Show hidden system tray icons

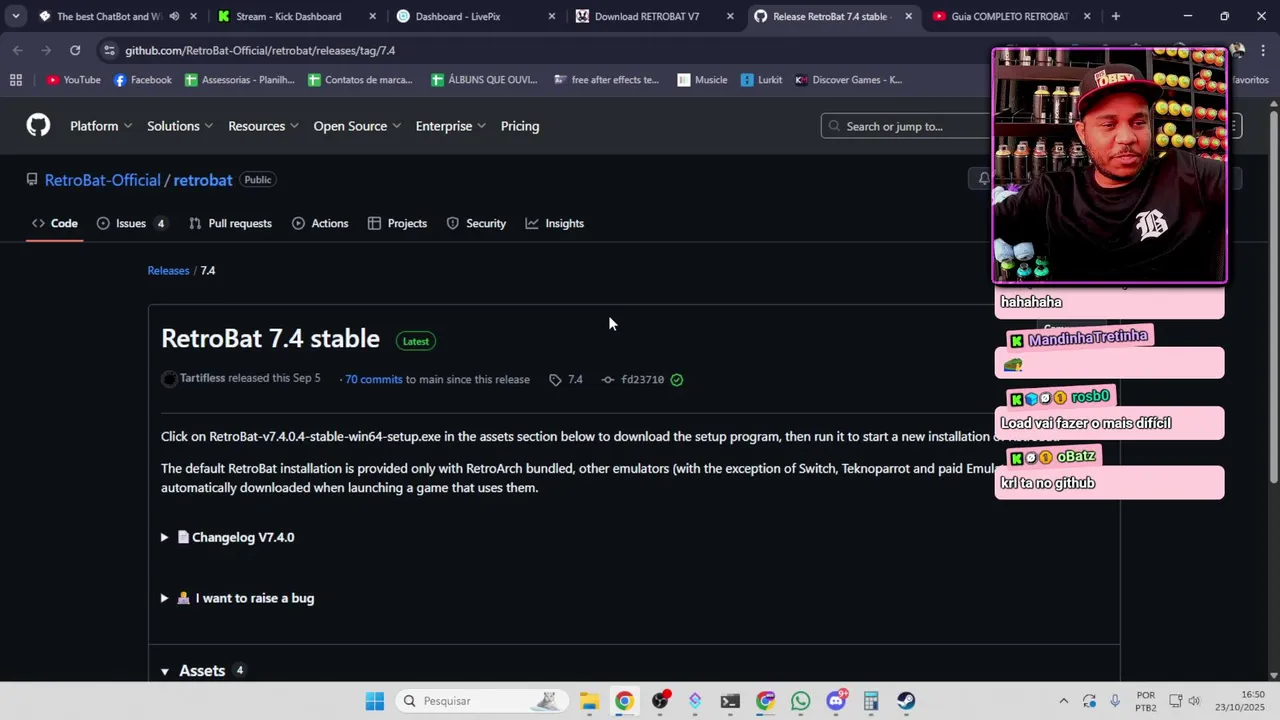[1063, 701]
